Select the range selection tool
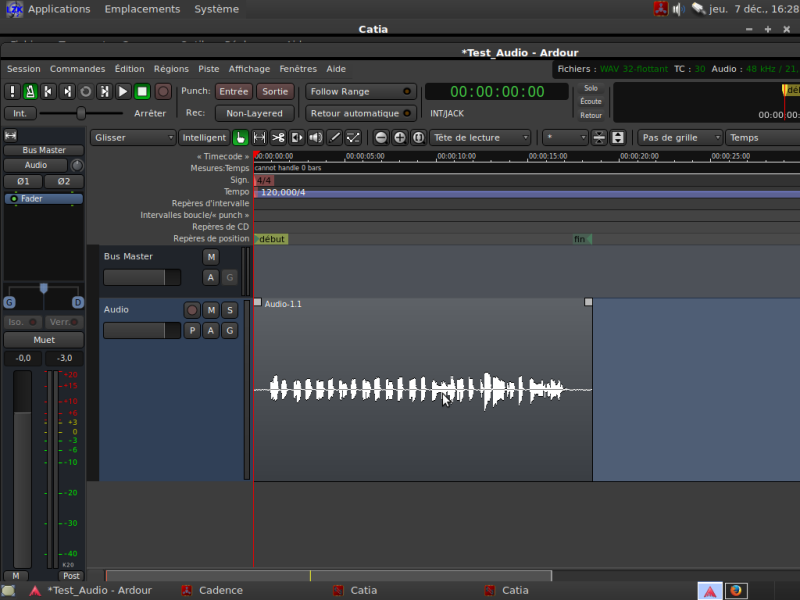 [x=260, y=138]
